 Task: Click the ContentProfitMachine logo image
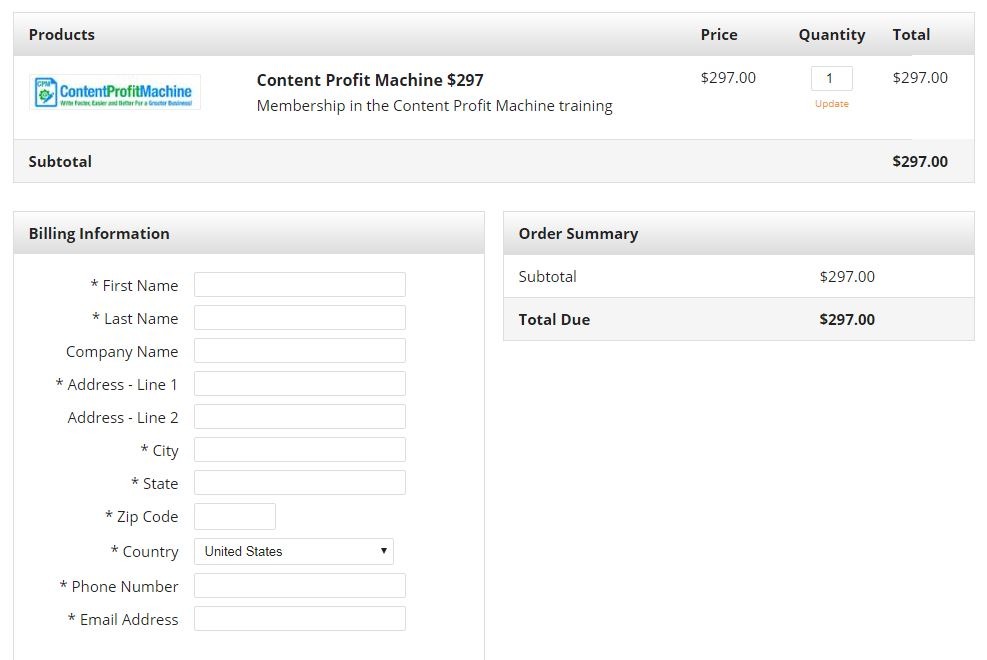pos(115,92)
